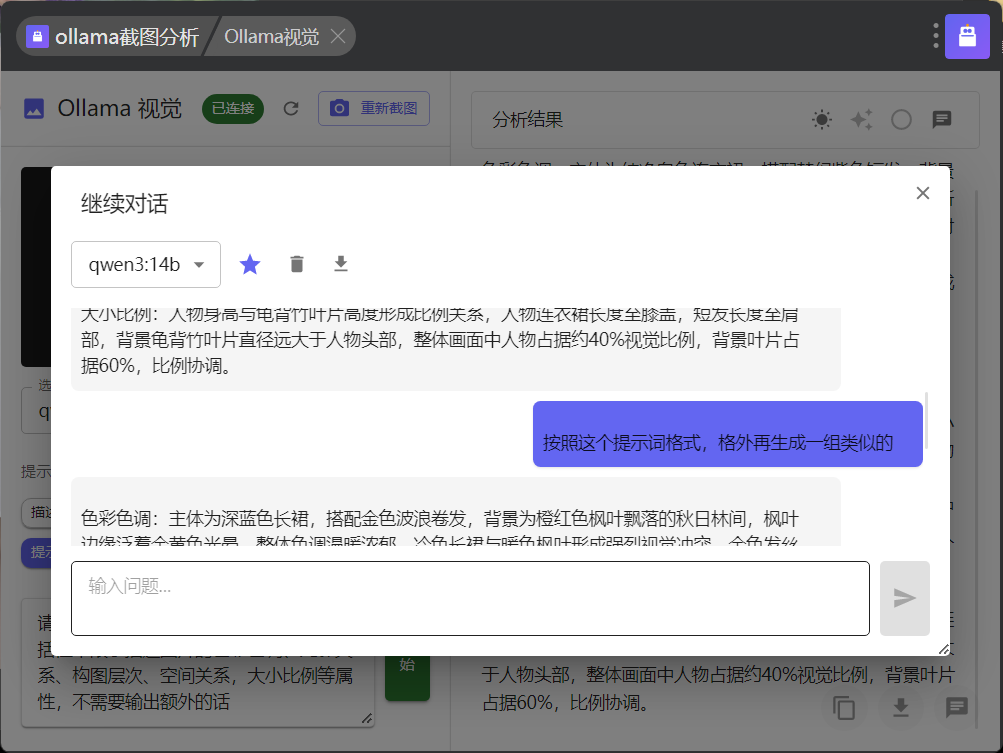Screen dimensions: 1003x753
Task: Open the qwen3:14b model dropdown
Action: pos(146,265)
